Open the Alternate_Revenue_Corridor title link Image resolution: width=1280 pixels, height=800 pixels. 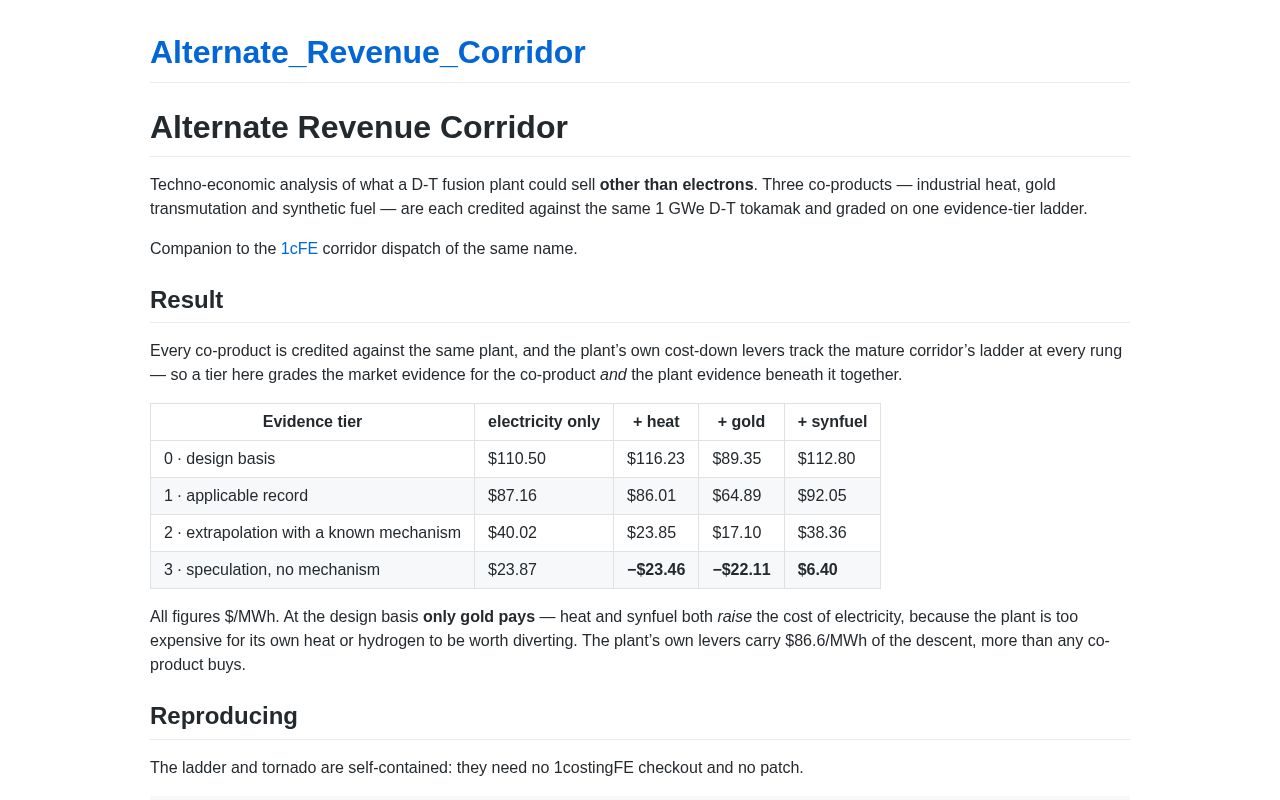[367, 52]
